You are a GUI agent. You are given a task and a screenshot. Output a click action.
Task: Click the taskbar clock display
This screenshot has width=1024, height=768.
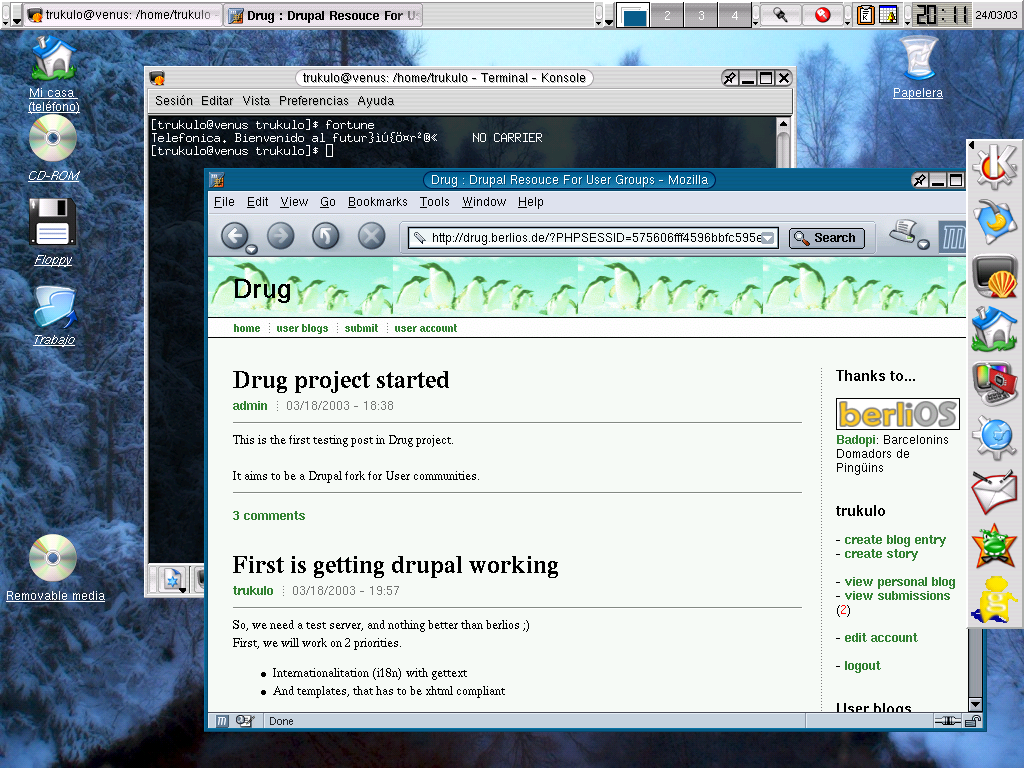tap(941, 14)
